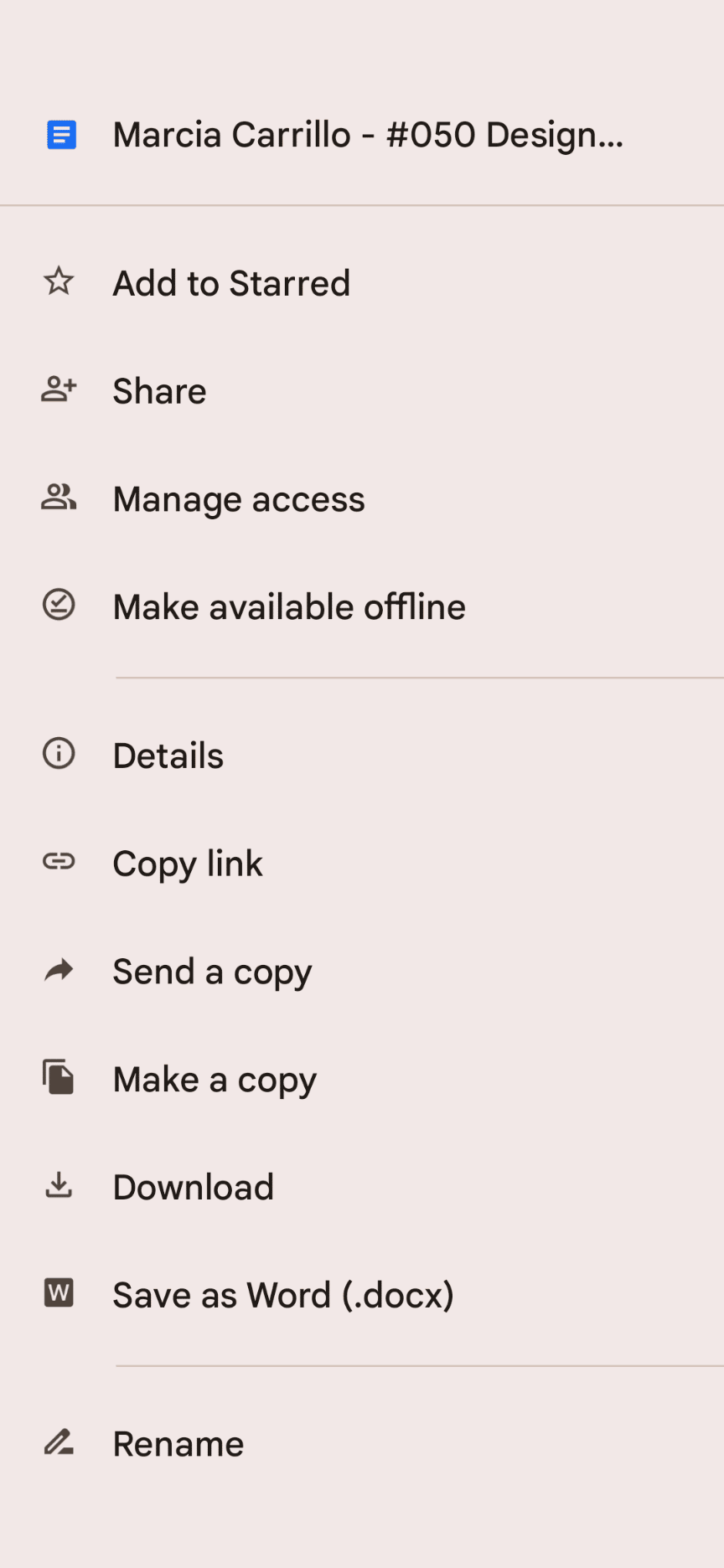Click the blue Google Docs file icon
Viewport: 724px width, 1568px height.
point(61,135)
